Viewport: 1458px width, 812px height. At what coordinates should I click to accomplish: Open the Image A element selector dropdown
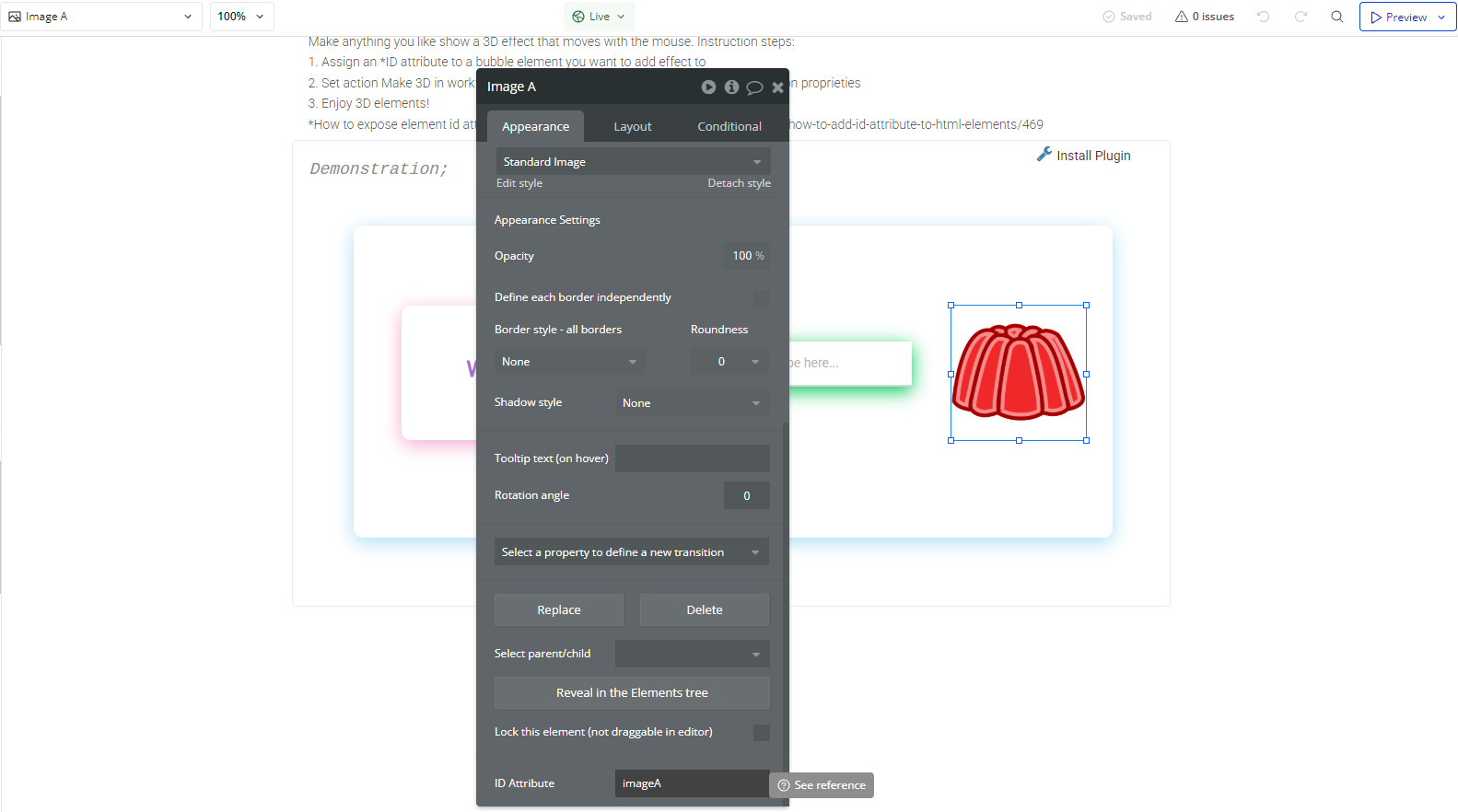(101, 17)
